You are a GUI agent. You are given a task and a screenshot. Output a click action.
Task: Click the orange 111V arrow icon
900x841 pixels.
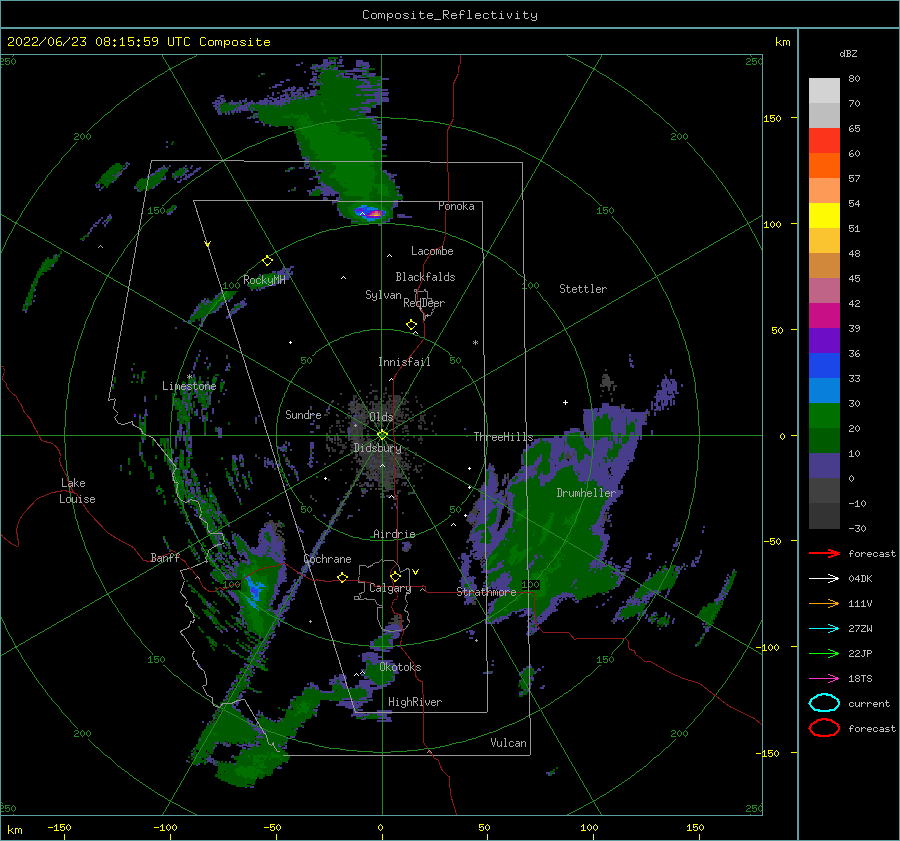pyautogui.click(x=824, y=603)
